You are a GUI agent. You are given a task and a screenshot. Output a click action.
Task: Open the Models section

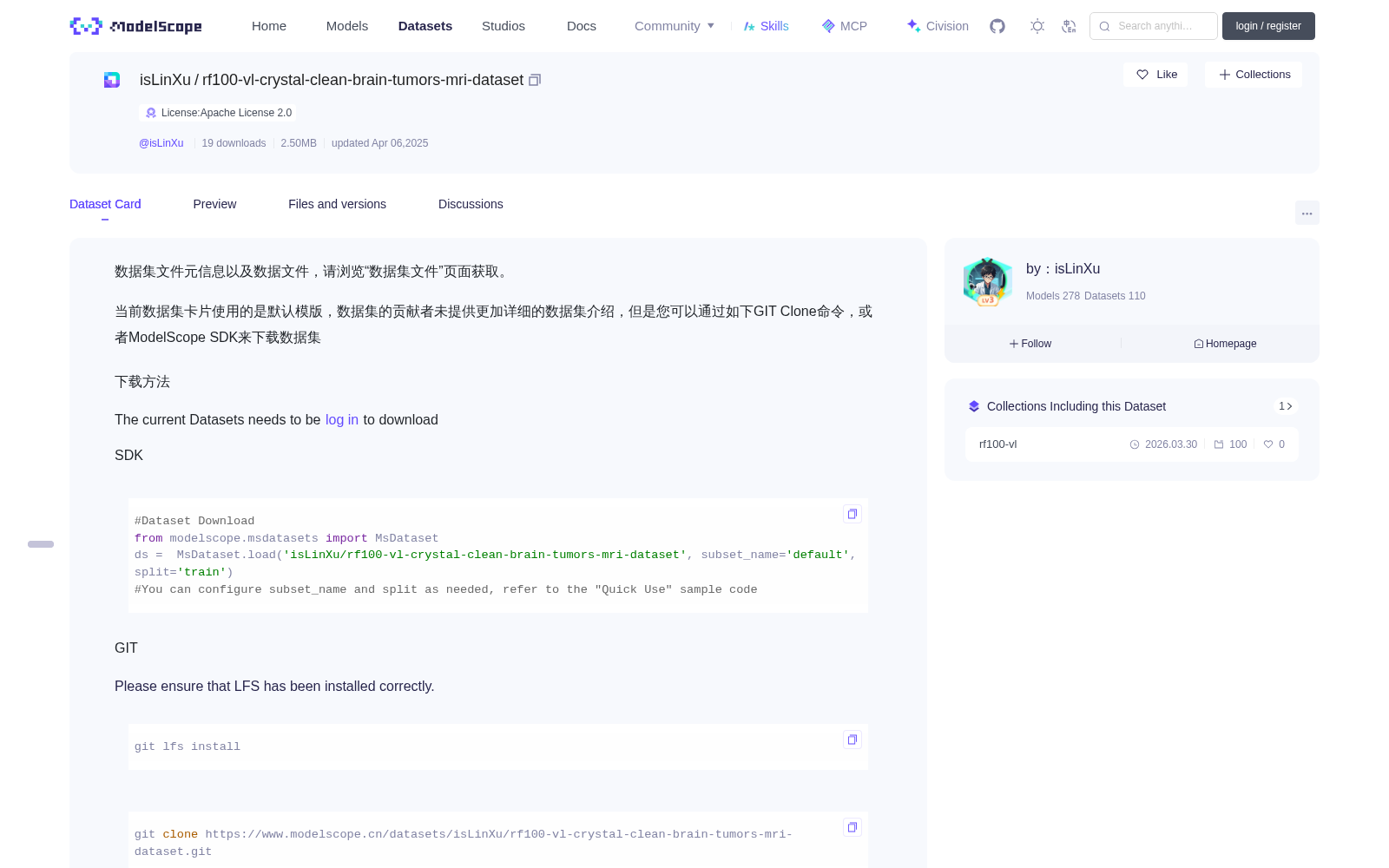pyautogui.click(x=347, y=26)
